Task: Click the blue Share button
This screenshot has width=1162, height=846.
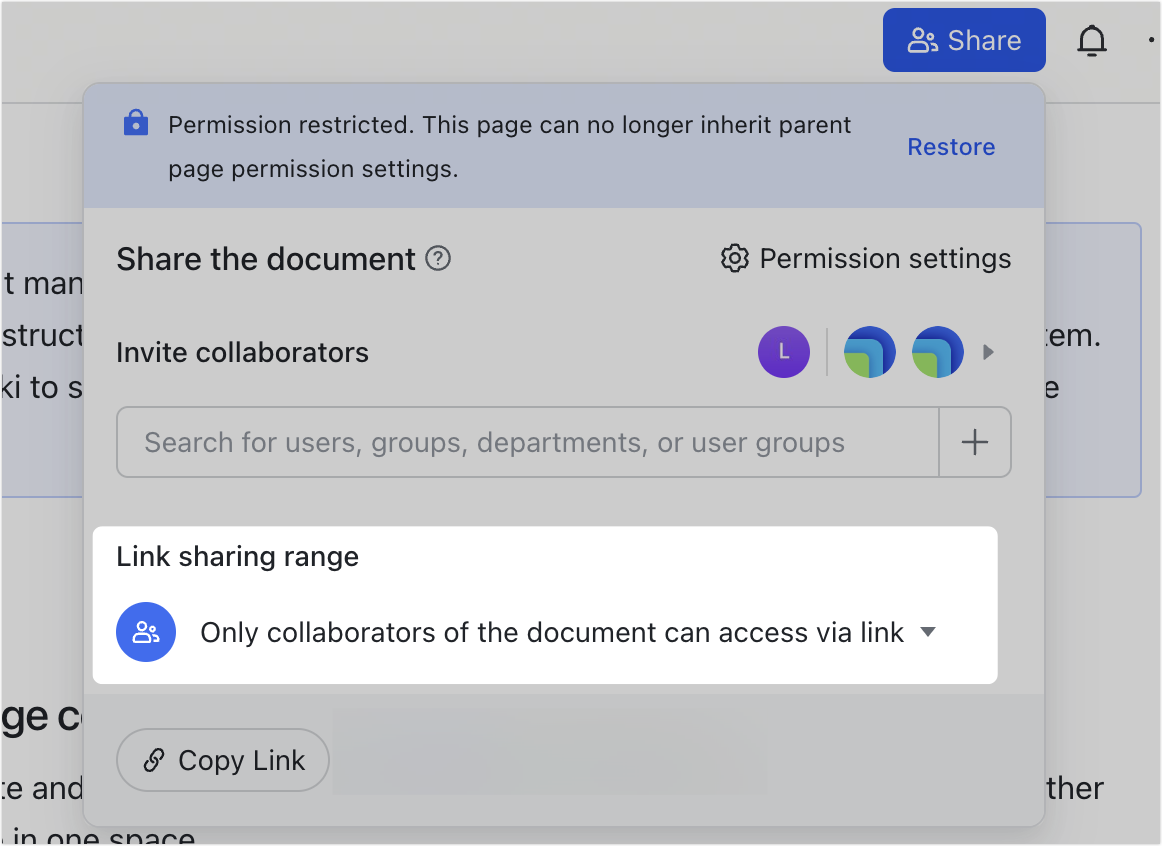Action: click(963, 39)
